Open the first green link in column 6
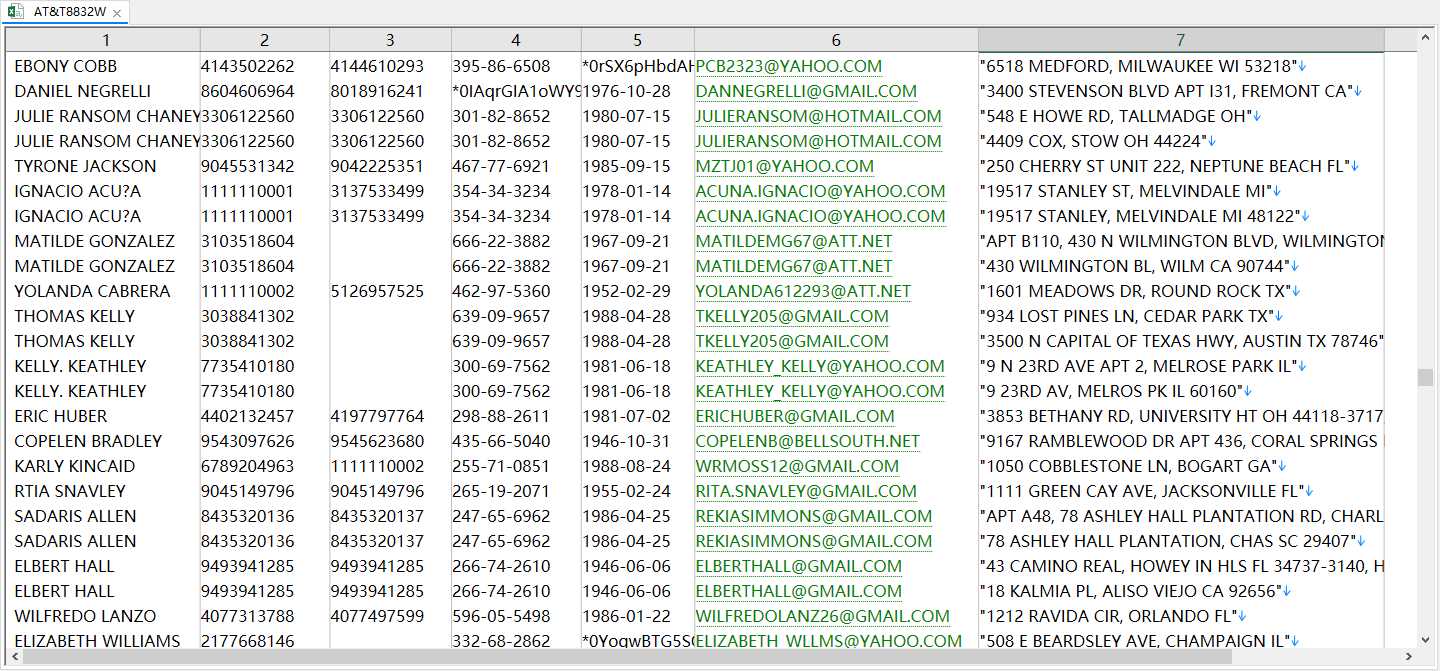Image resolution: width=1440 pixels, height=671 pixels. (x=789, y=66)
